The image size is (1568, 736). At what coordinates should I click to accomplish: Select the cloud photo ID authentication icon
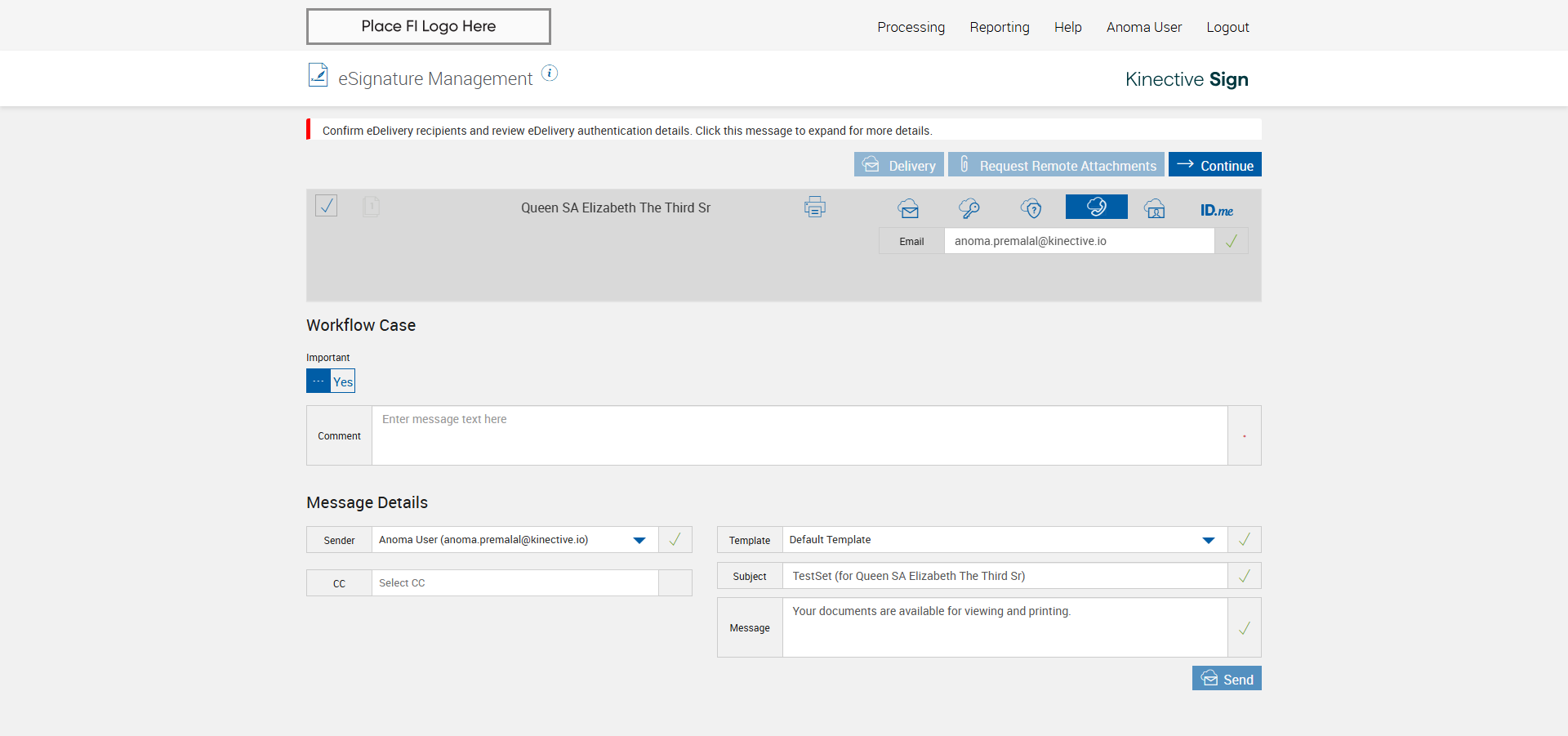(1155, 208)
